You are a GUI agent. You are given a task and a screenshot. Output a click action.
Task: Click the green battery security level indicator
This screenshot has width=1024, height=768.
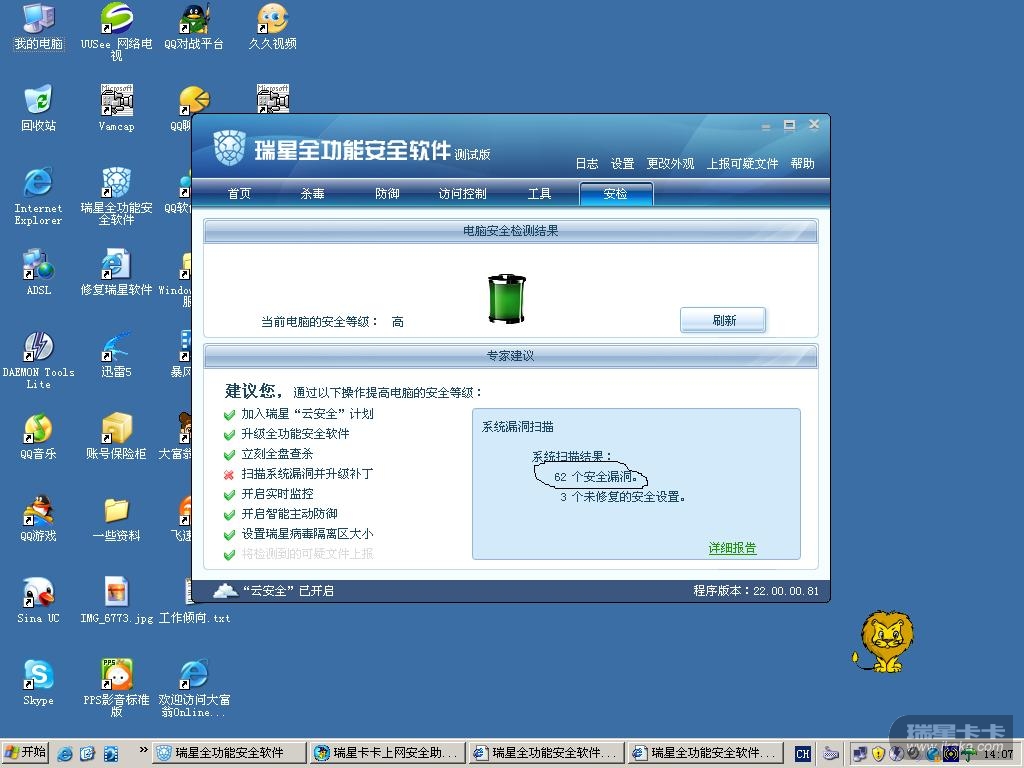coord(507,299)
